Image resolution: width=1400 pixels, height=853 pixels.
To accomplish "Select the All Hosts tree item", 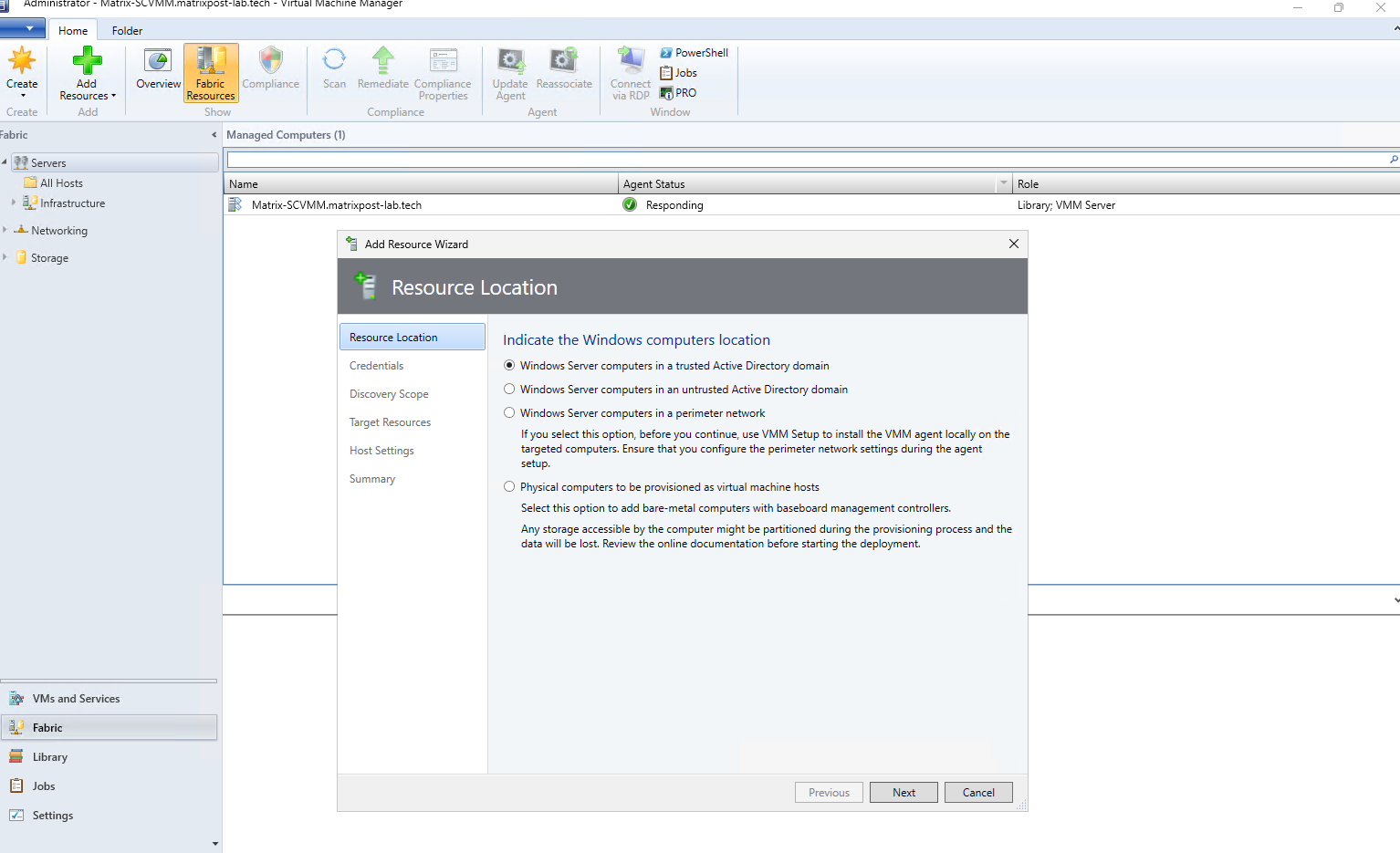I will point(61,182).
